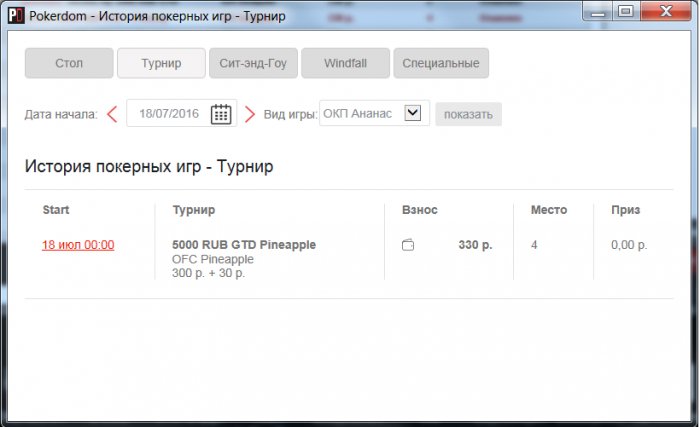Go to previous date with left arrow
The width and height of the screenshot is (700, 427).
[x=112, y=114]
